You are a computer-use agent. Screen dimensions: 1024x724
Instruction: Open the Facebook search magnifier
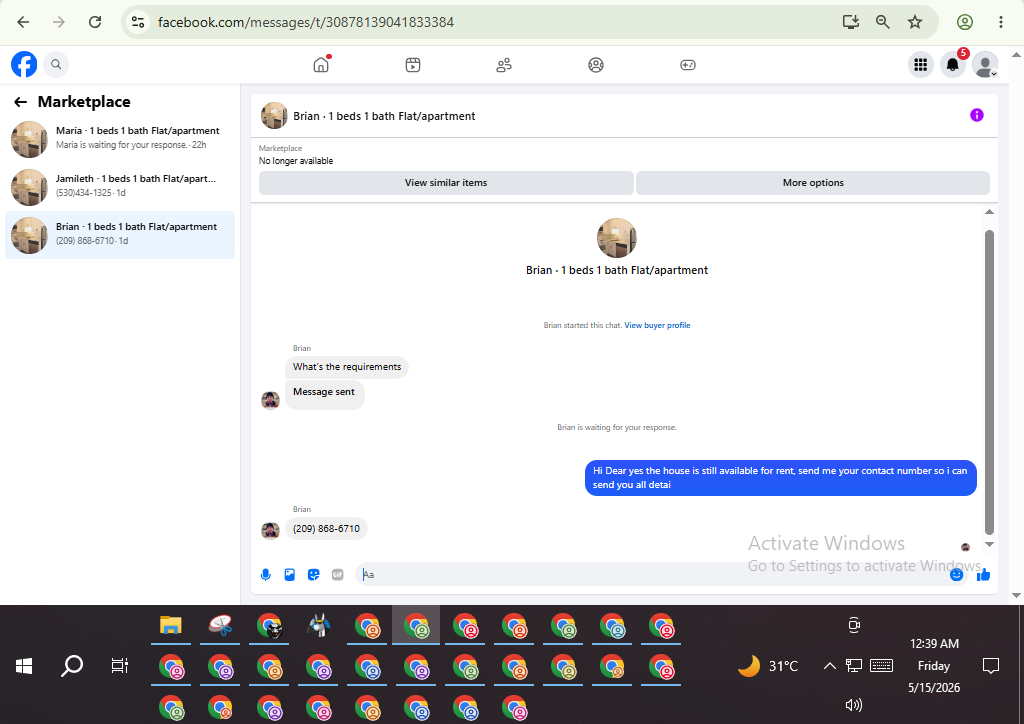(56, 65)
